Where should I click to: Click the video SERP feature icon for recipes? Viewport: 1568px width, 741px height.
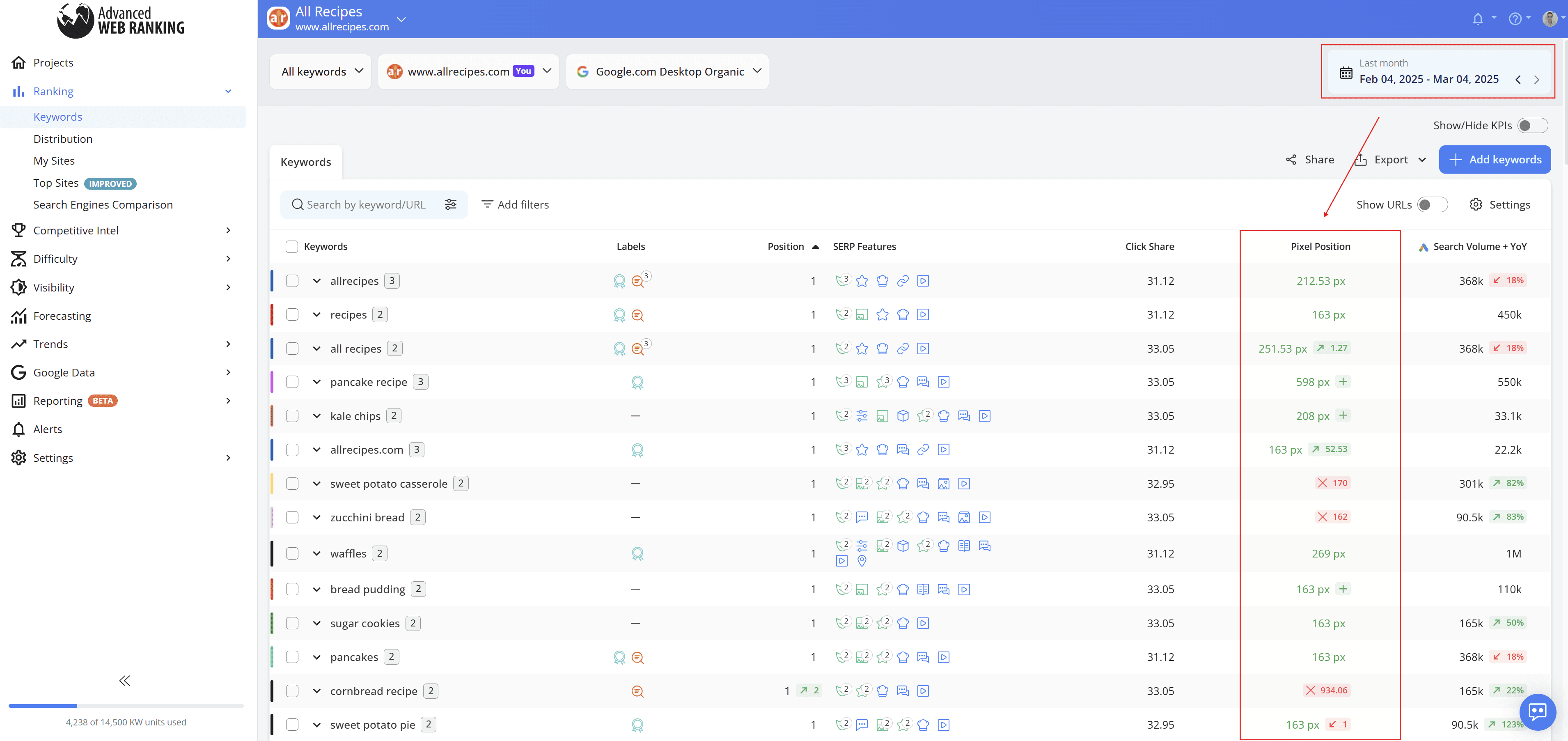point(924,315)
